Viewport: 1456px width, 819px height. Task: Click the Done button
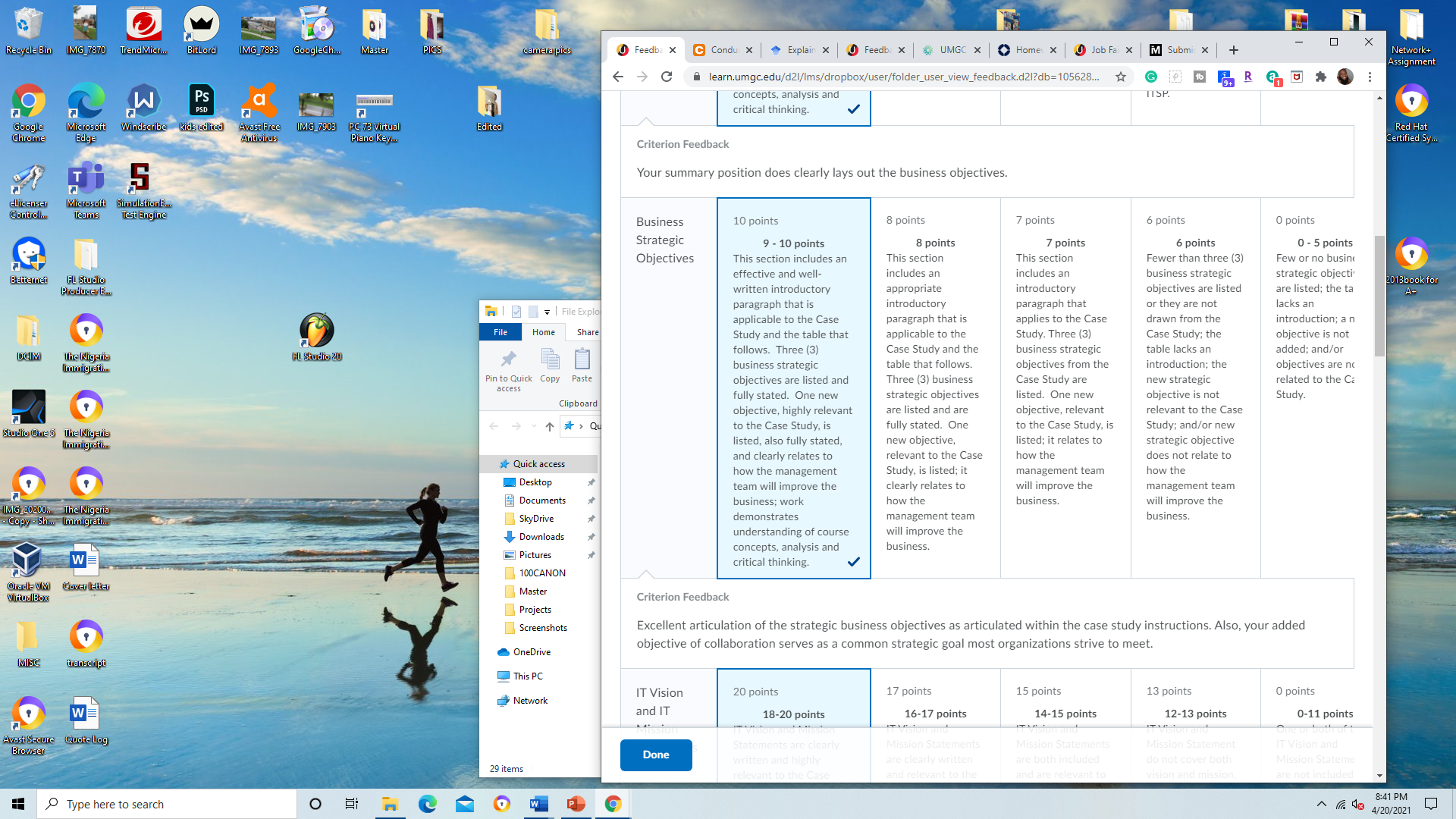[656, 755]
